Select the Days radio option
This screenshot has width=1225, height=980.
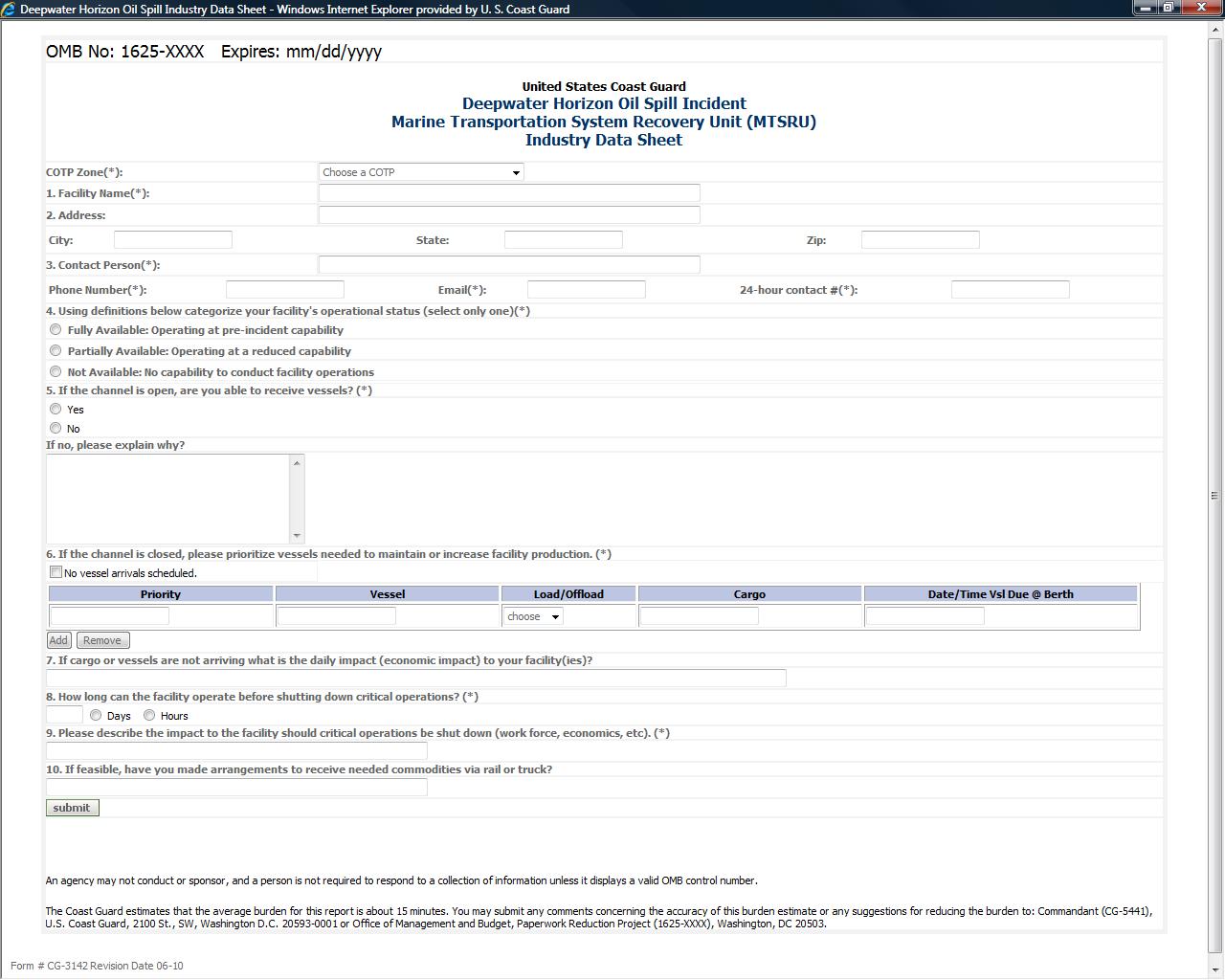[96, 716]
